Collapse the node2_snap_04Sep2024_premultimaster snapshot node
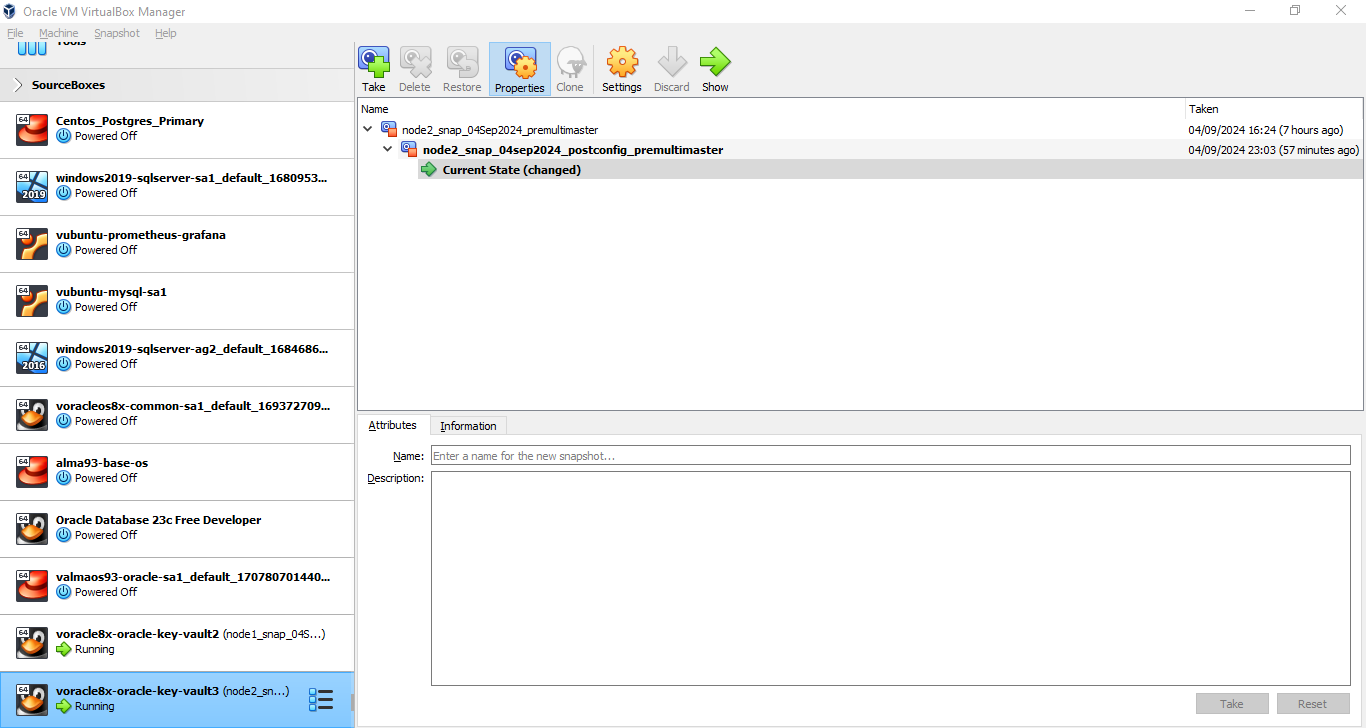This screenshot has width=1366, height=728. (368, 129)
